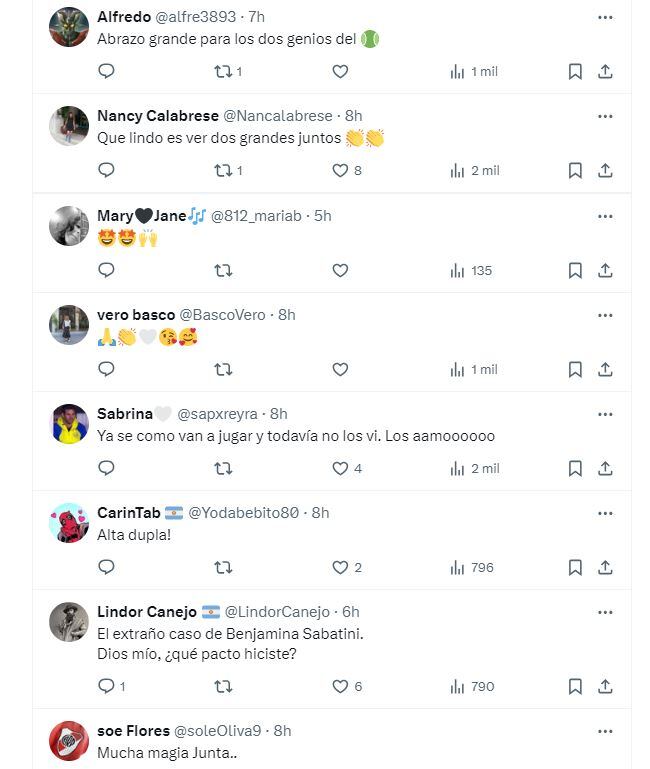Like Sabrina's tweet about Los aamoooooo
This screenshot has height=769, width=650.
click(340, 468)
